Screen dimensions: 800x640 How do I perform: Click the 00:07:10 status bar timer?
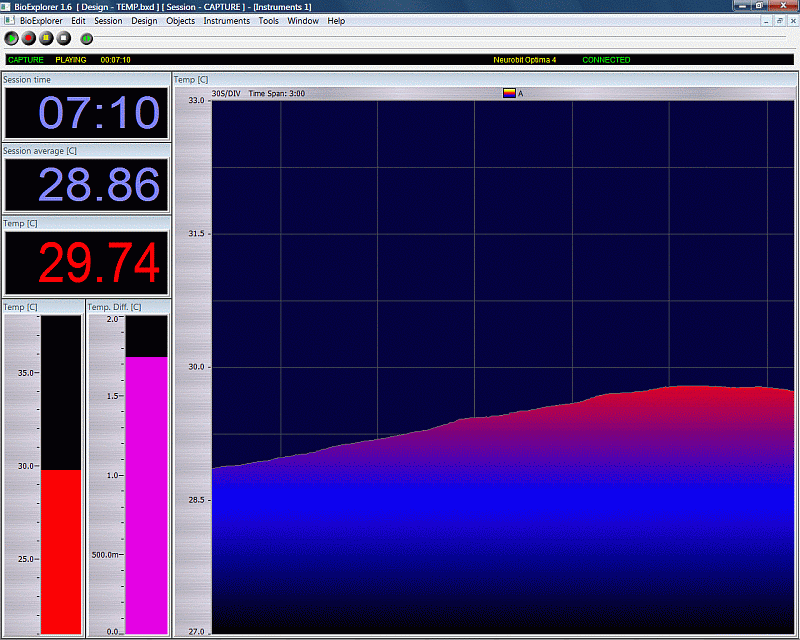pyautogui.click(x=115, y=60)
